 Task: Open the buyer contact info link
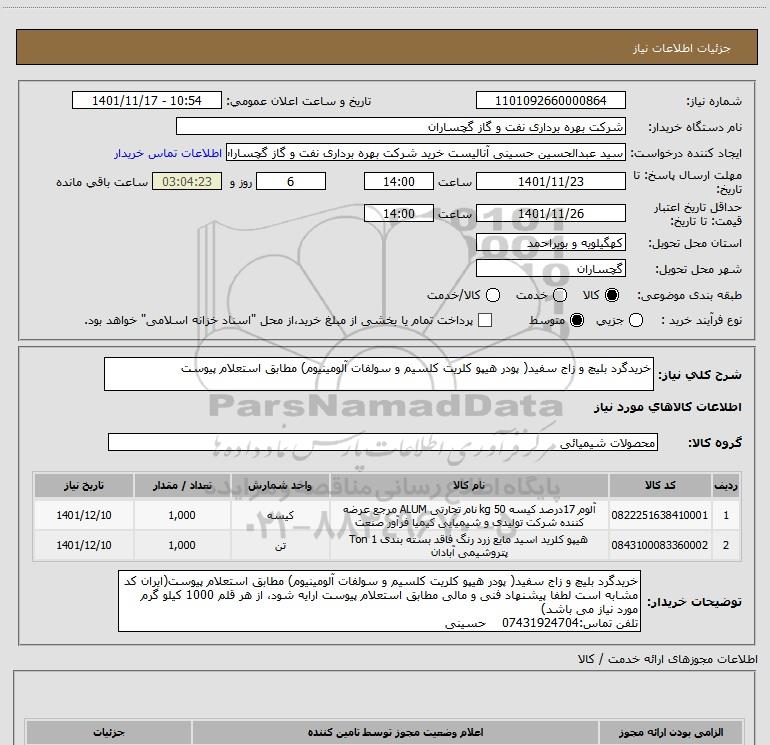click(x=168, y=153)
